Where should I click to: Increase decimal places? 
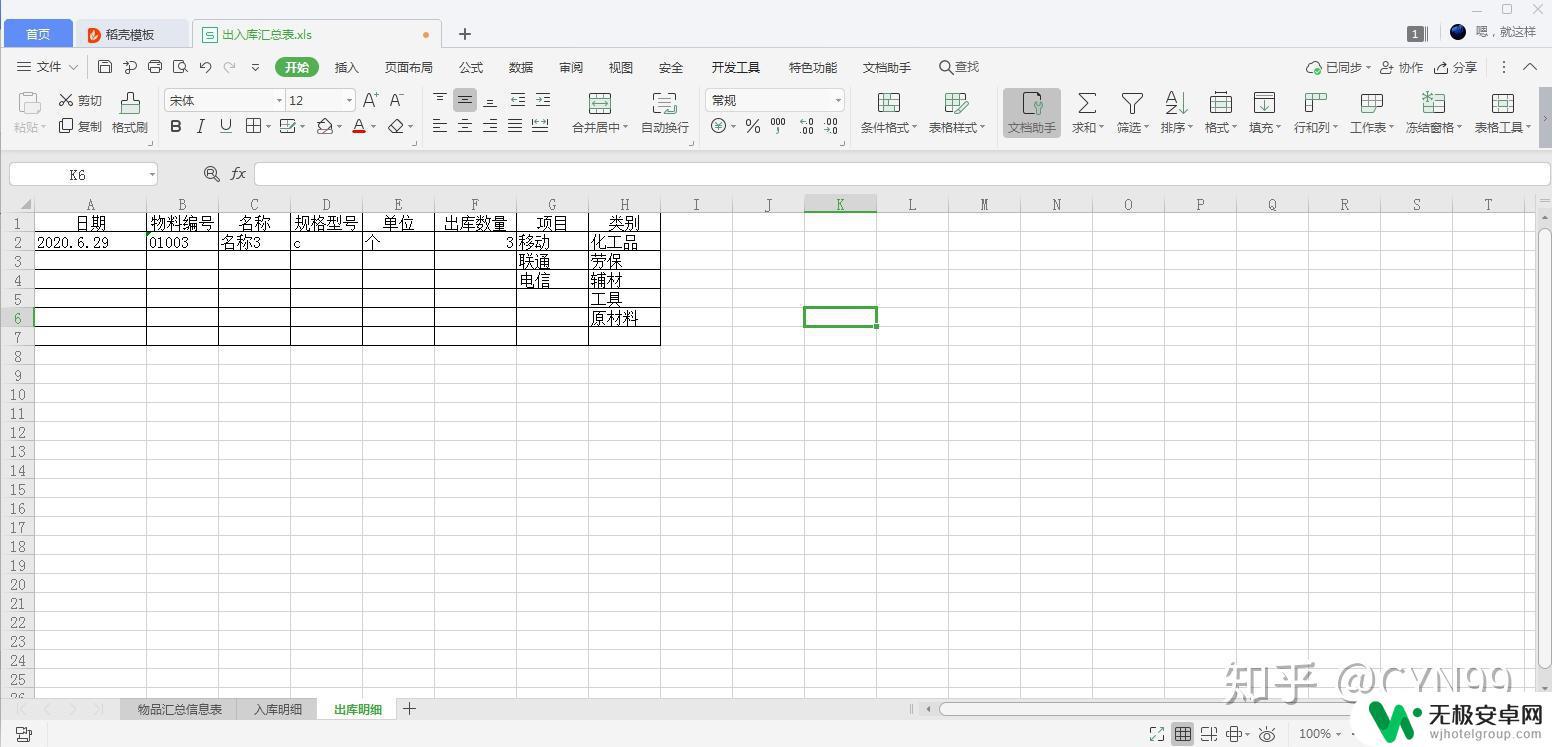[806, 126]
